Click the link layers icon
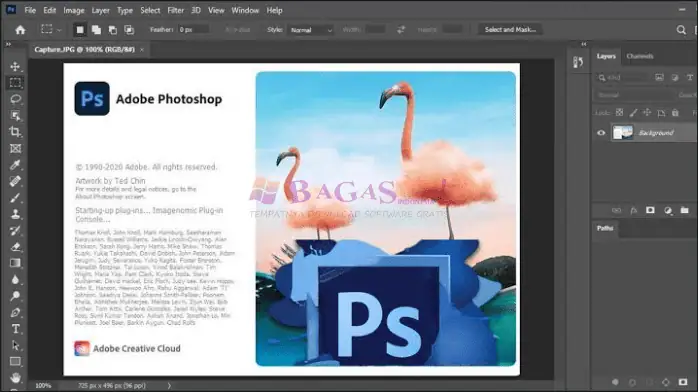The image size is (698, 392). (617, 210)
